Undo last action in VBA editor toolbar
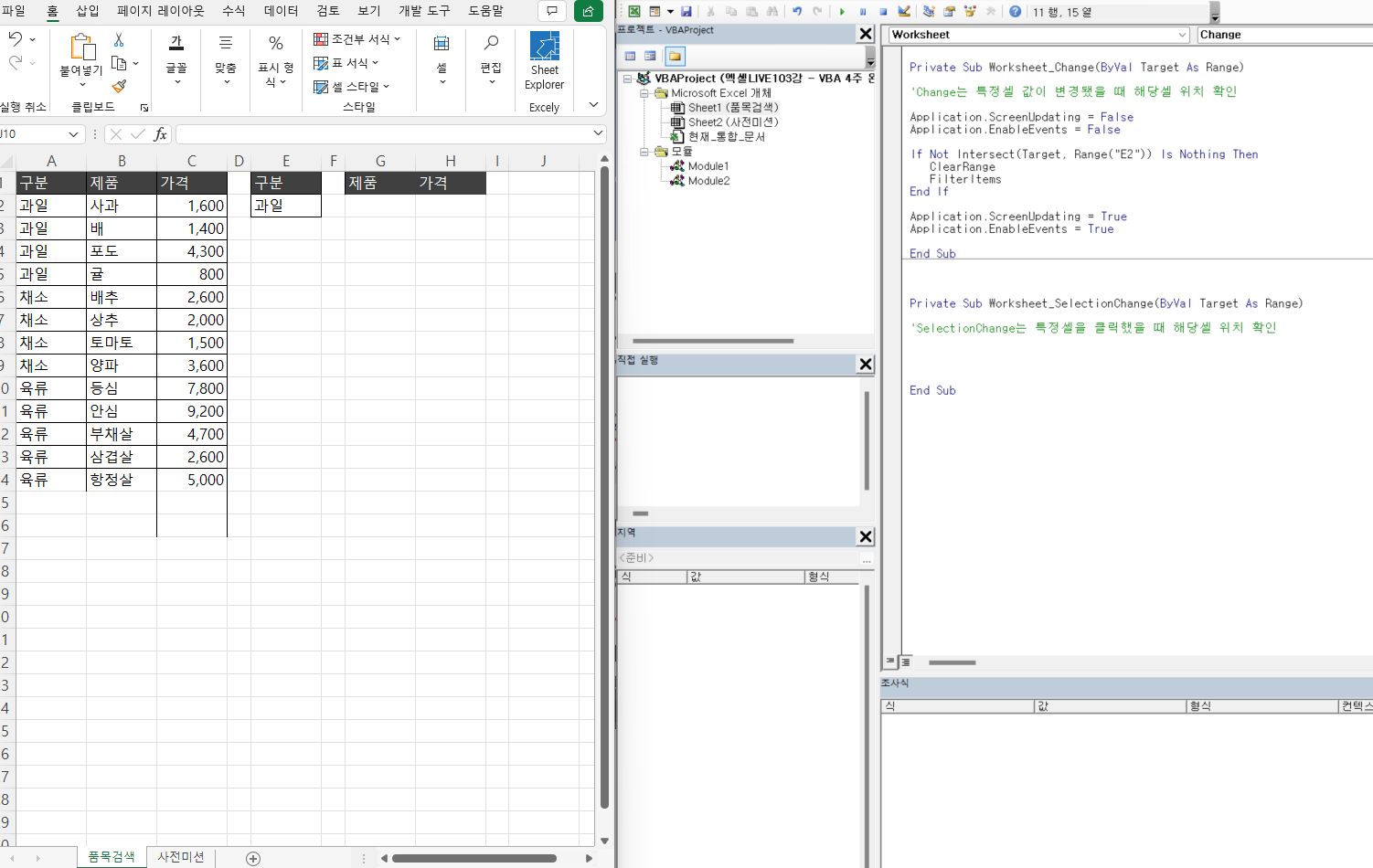Image resolution: width=1373 pixels, height=868 pixels. pyautogui.click(x=797, y=12)
